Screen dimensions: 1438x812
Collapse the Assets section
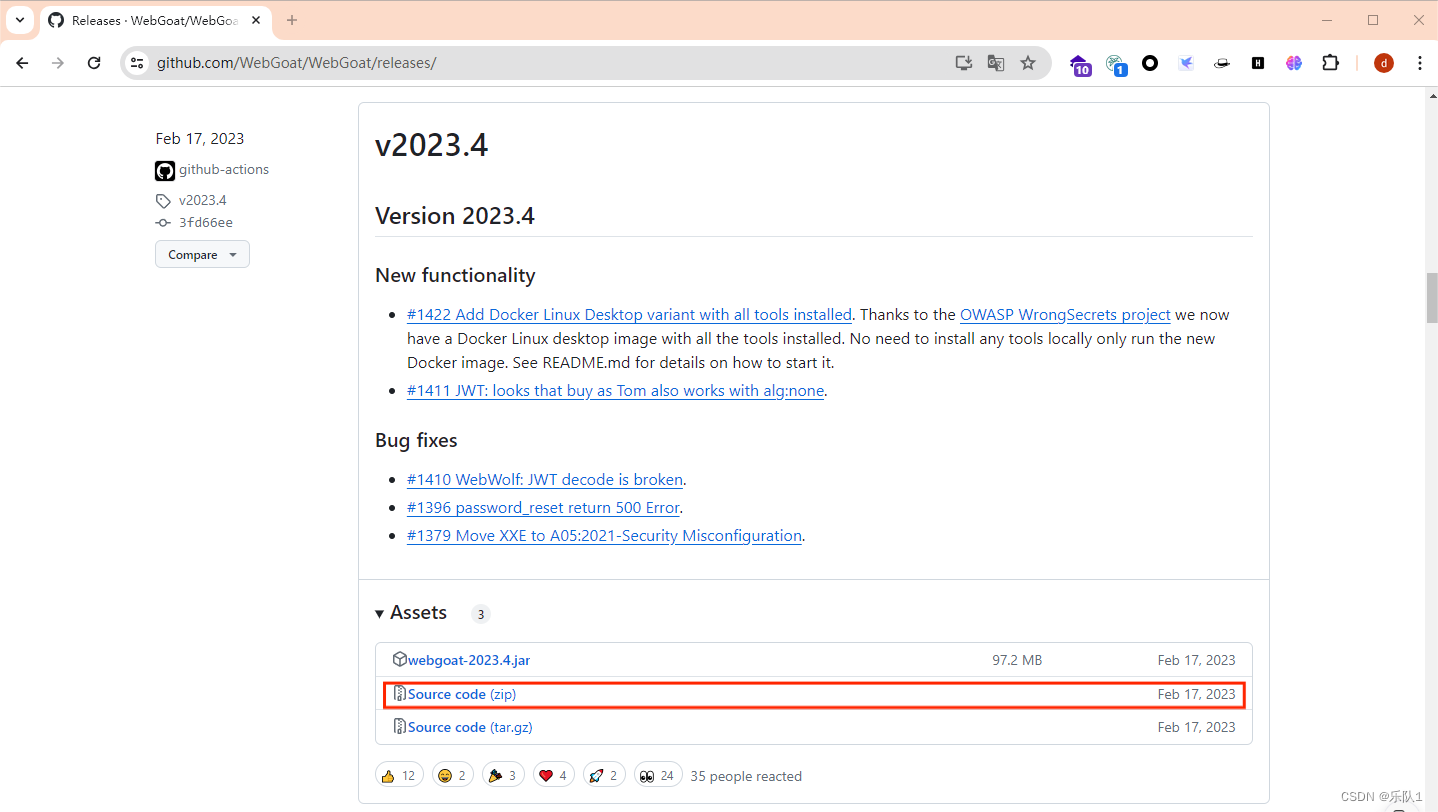click(411, 613)
